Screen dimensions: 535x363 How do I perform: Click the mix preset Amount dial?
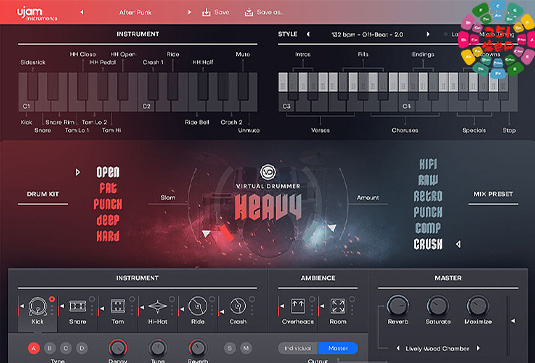332,227
